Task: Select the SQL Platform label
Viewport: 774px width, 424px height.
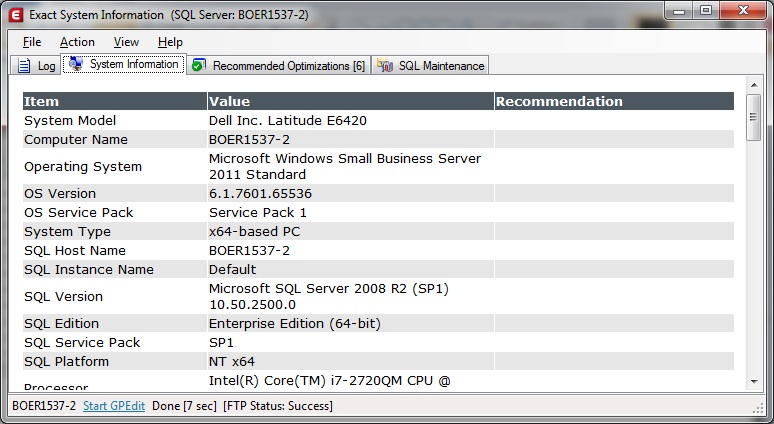Action: 67,361
